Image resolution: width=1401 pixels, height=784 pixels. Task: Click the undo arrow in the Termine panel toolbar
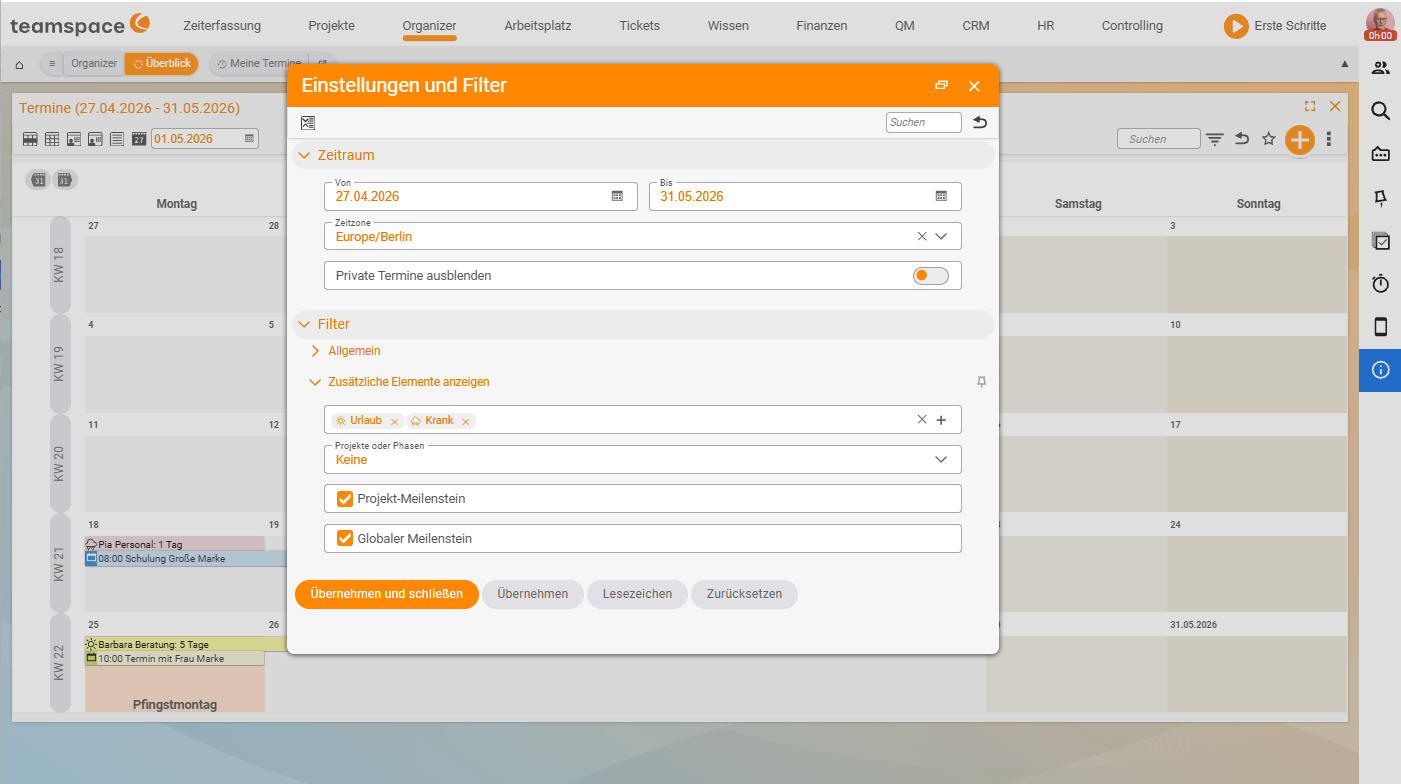[x=1242, y=139]
